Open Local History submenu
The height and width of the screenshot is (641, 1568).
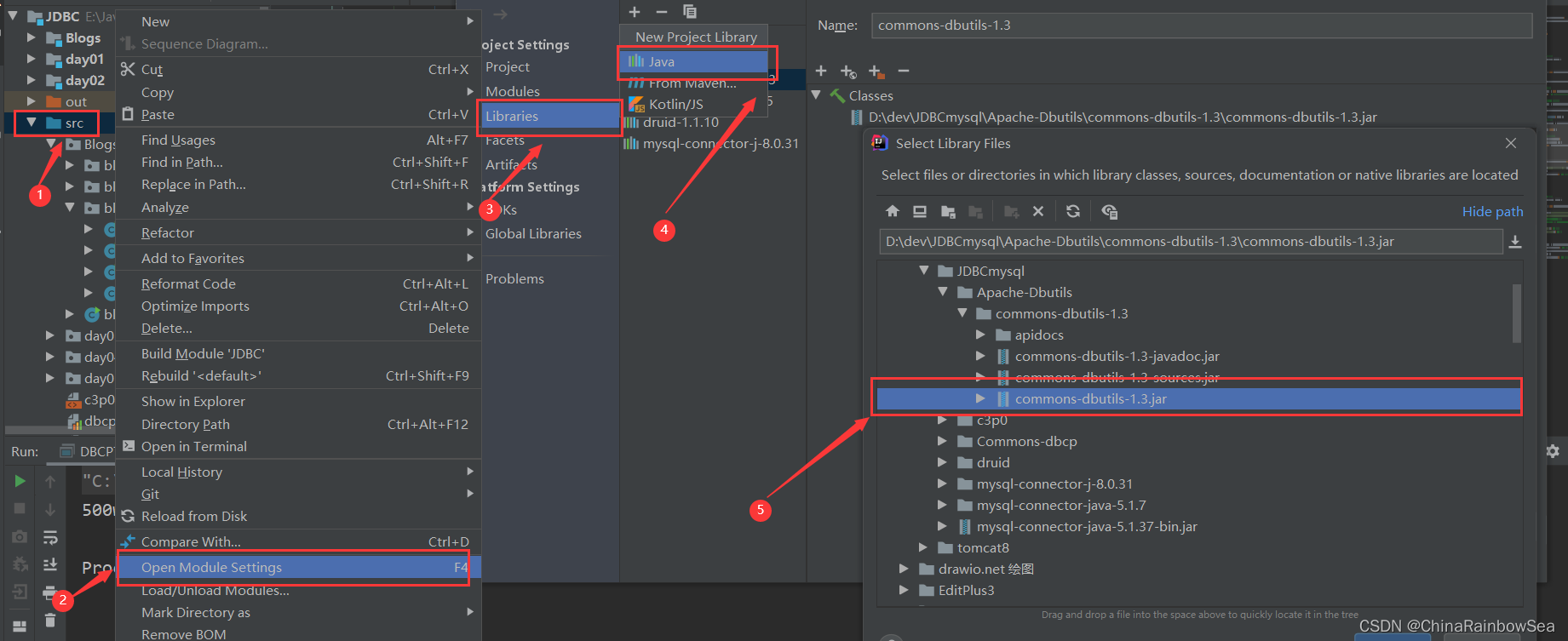coord(298,472)
